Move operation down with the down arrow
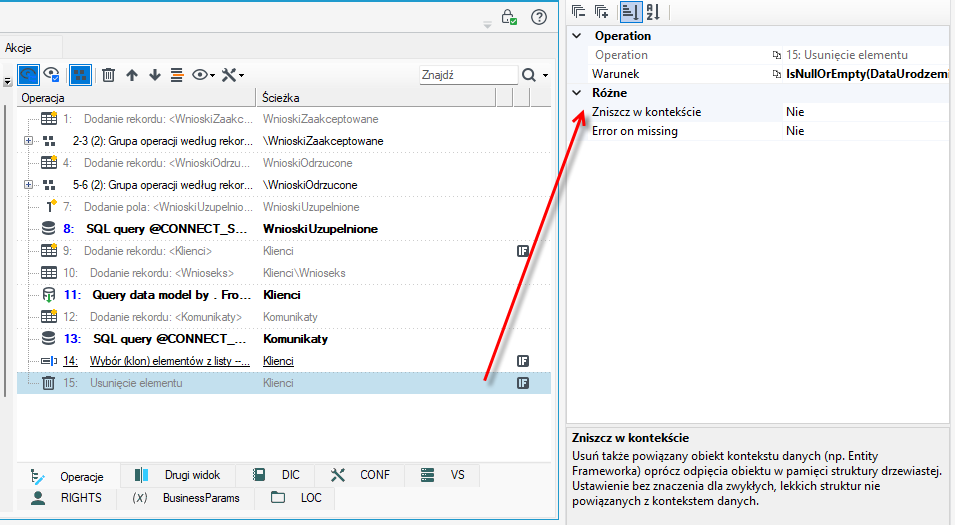 (x=155, y=75)
